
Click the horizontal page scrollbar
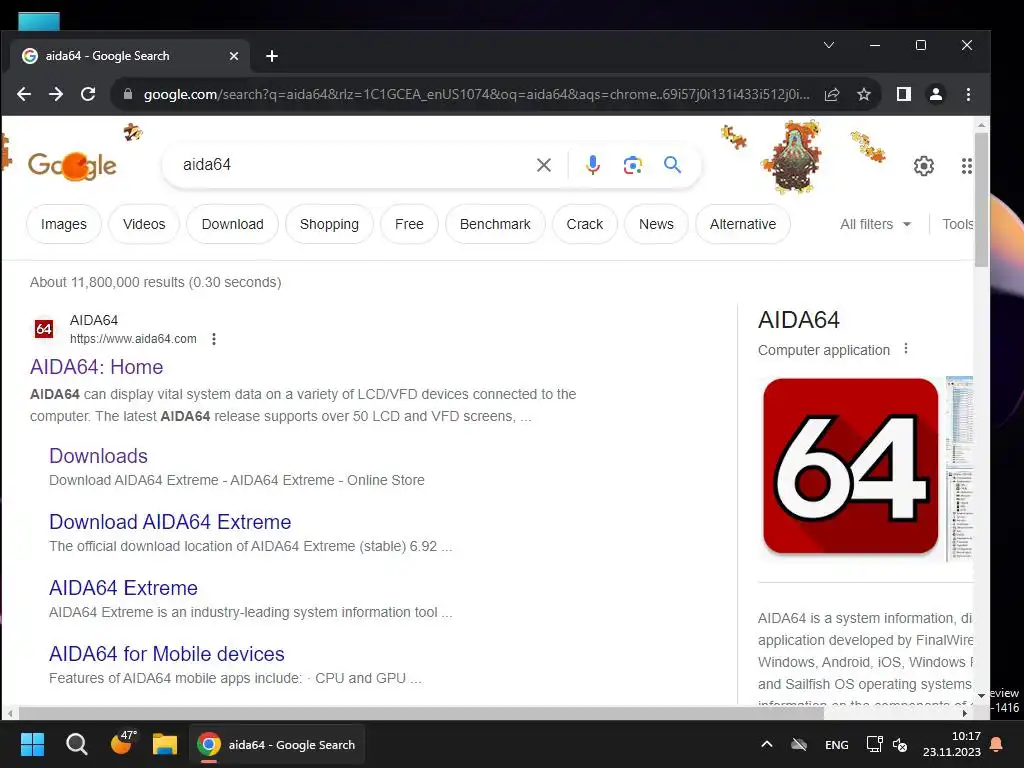[x=421, y=713]
